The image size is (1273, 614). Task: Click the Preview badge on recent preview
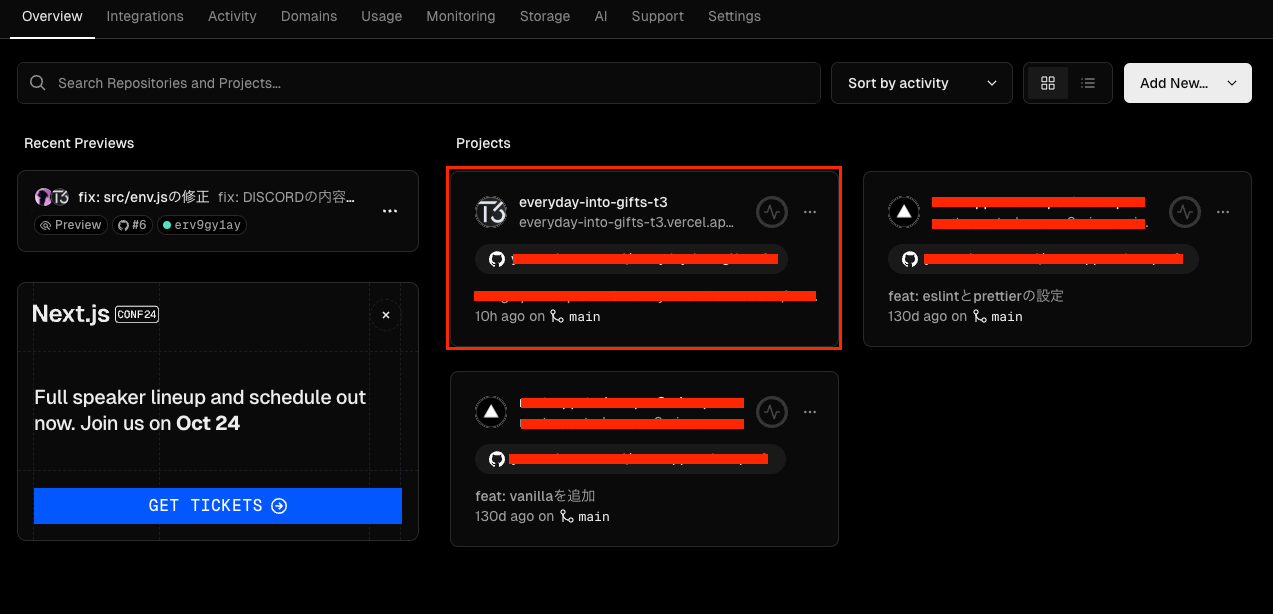coord(70,225)
